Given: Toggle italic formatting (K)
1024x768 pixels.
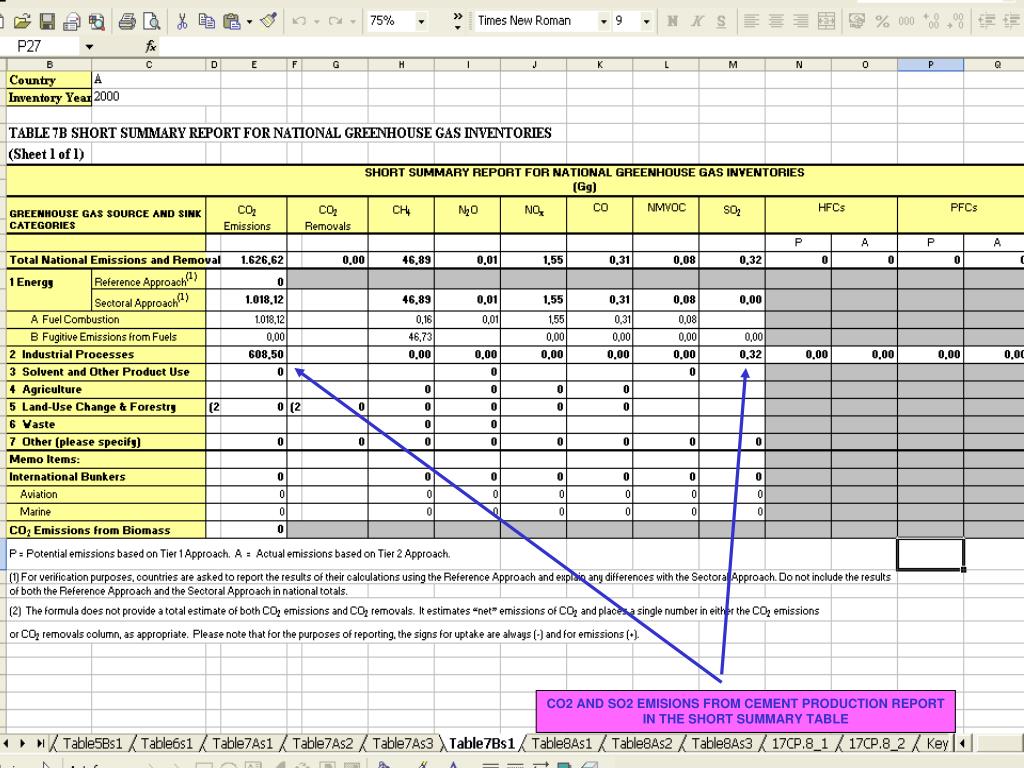Looking at the screenshot, I should 697,22.
